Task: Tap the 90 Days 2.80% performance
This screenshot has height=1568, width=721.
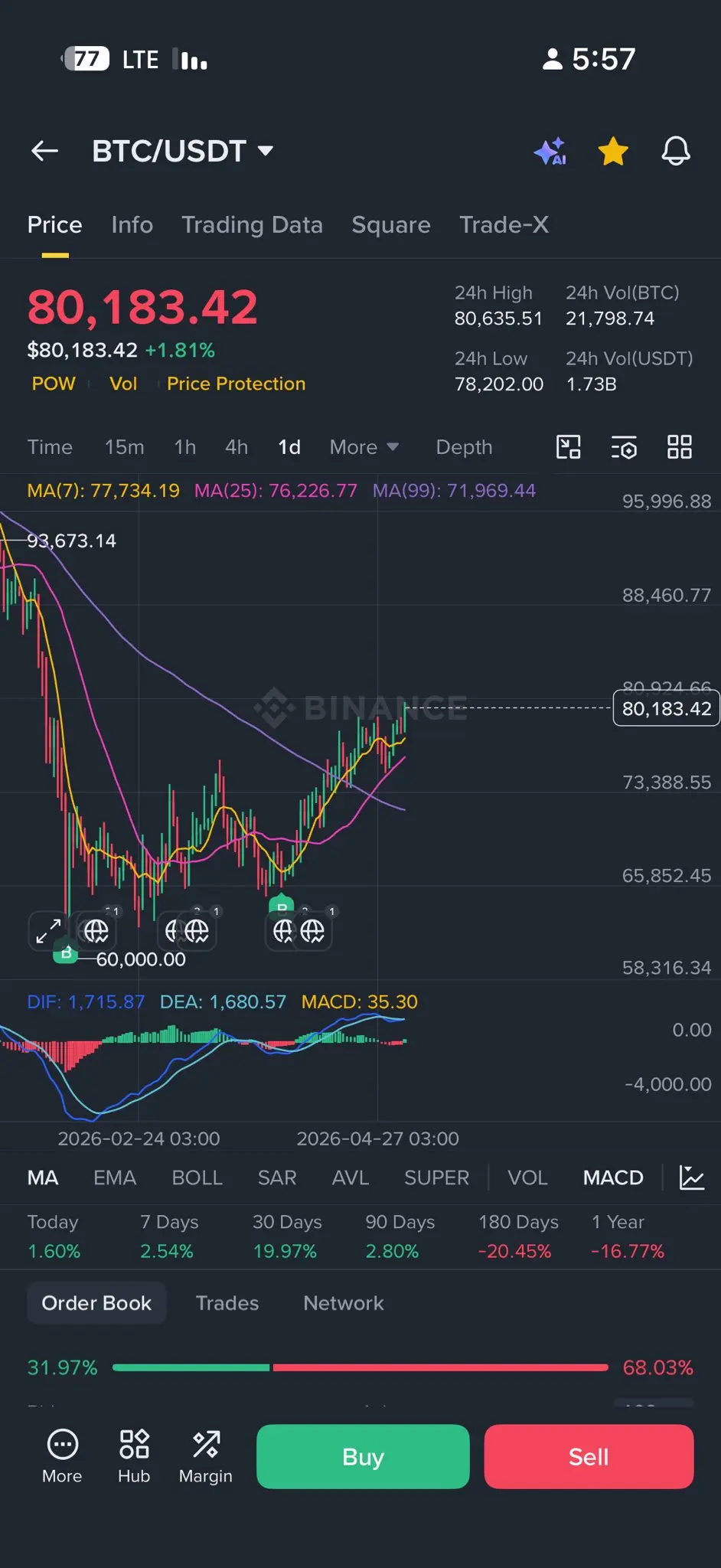Action: coord(400,1236)
